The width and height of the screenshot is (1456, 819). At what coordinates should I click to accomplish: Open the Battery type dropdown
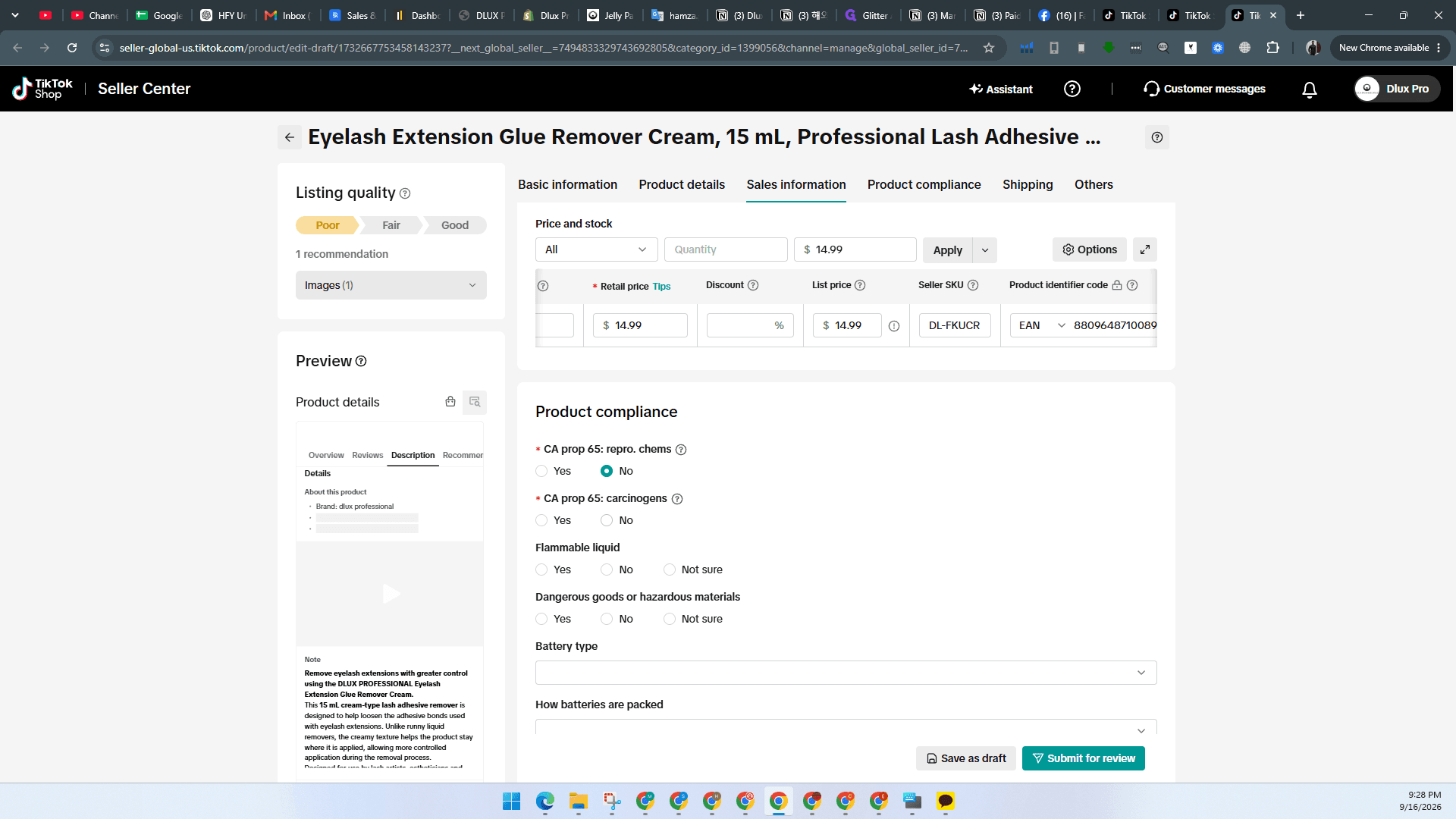[x=846, y=673]
